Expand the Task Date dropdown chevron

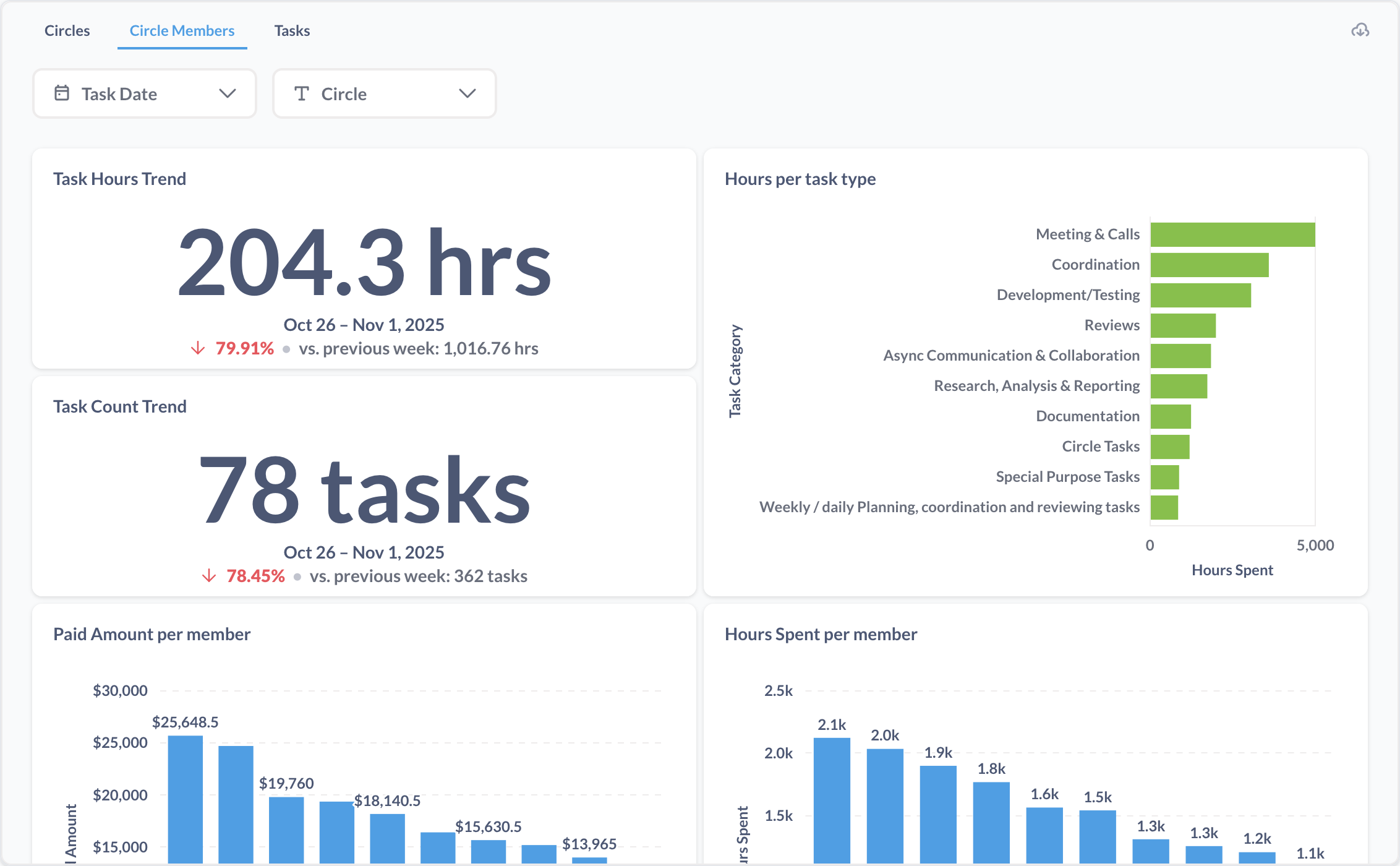click(x=228, y=93)
